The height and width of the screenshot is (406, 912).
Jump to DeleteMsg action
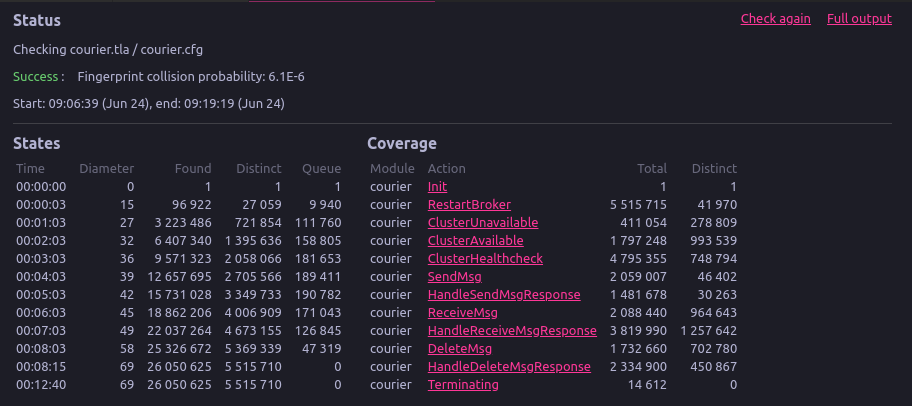point(460,349)
